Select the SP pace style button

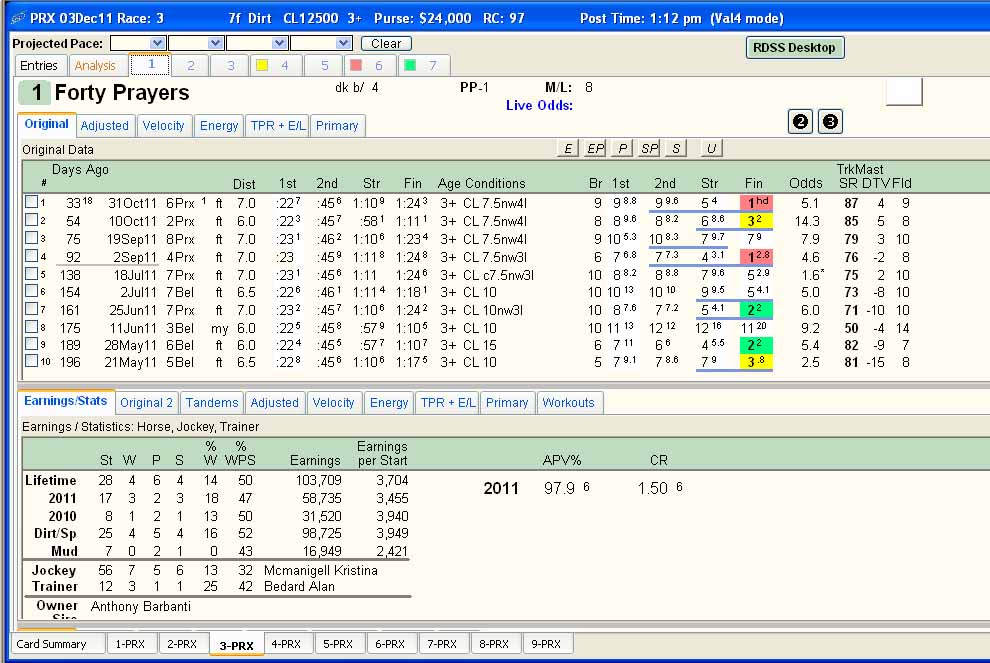click(x=649, y=148)
